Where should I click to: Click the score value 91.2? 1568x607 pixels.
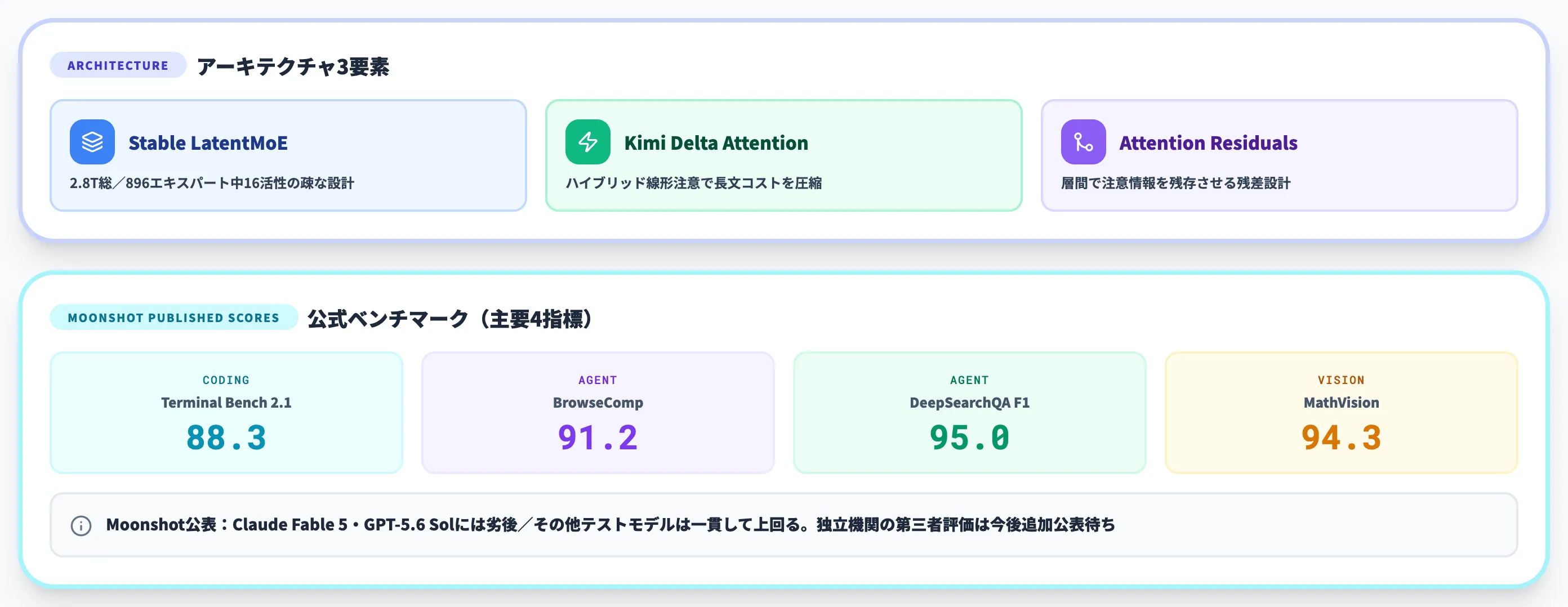coord(598,438)
